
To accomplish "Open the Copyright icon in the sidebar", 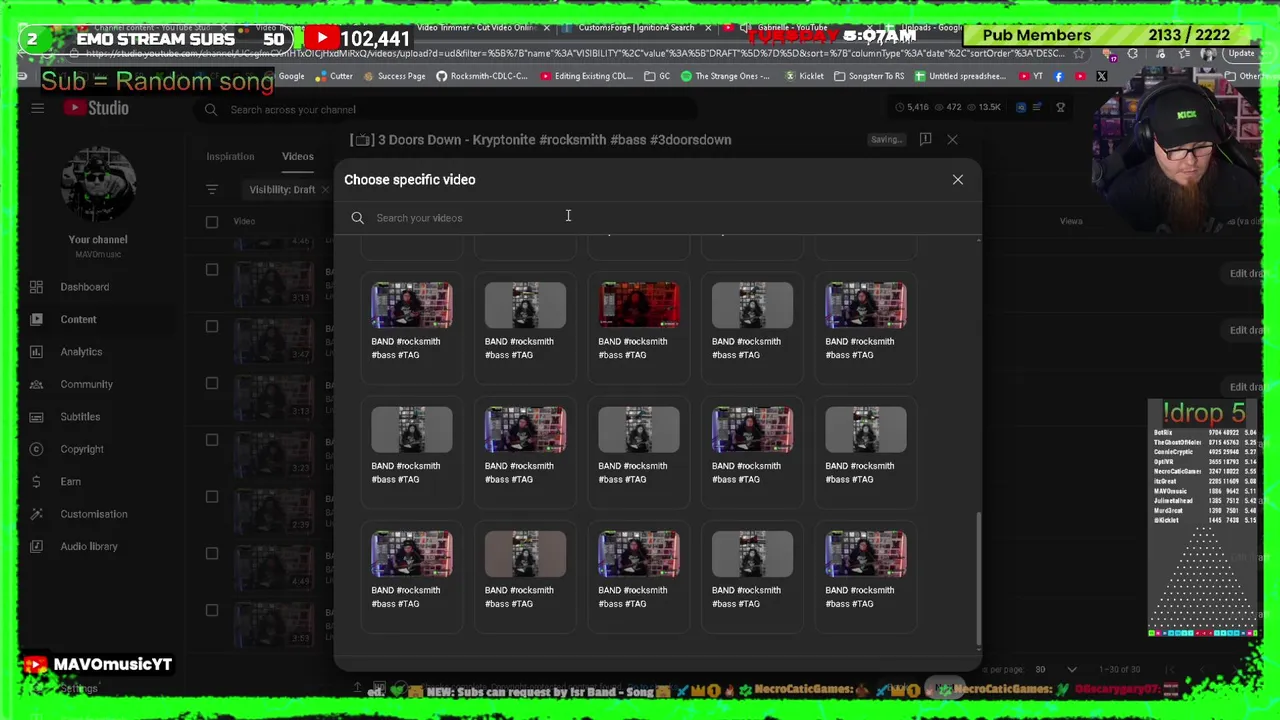I will click(x=36, y=449).
